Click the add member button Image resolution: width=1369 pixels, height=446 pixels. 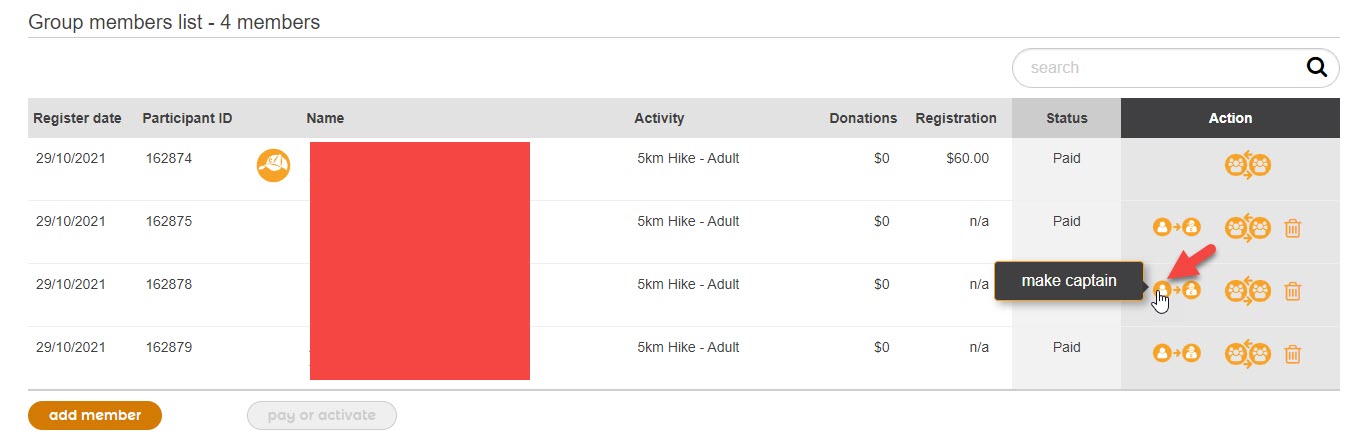tap(95, 415)
